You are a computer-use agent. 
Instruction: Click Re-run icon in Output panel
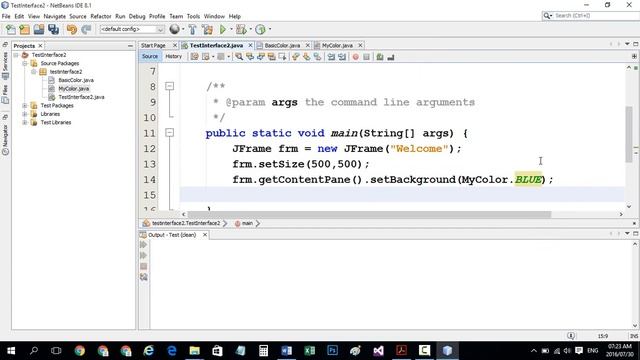[x=143, y=244]
